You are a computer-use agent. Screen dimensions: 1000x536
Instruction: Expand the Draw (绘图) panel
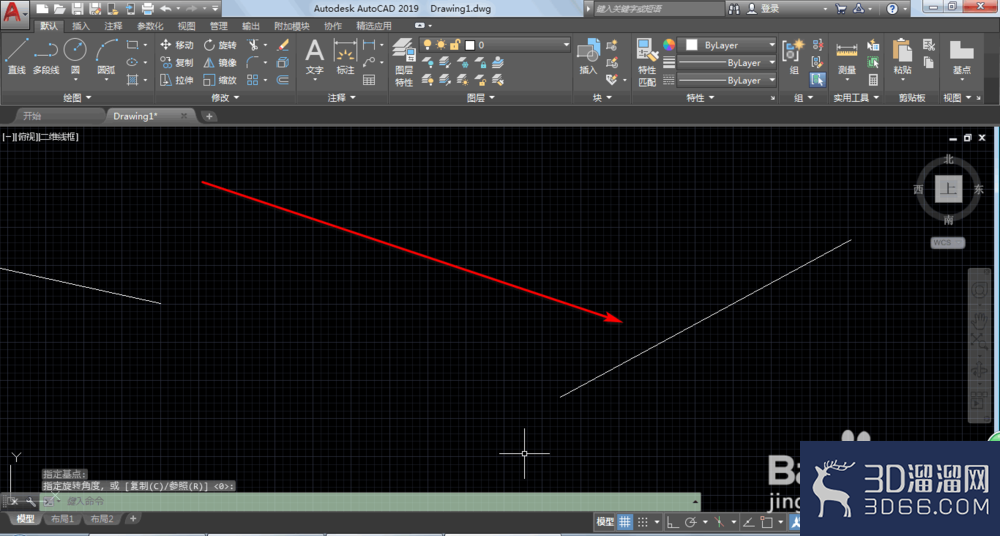click(x=77, y=98)
